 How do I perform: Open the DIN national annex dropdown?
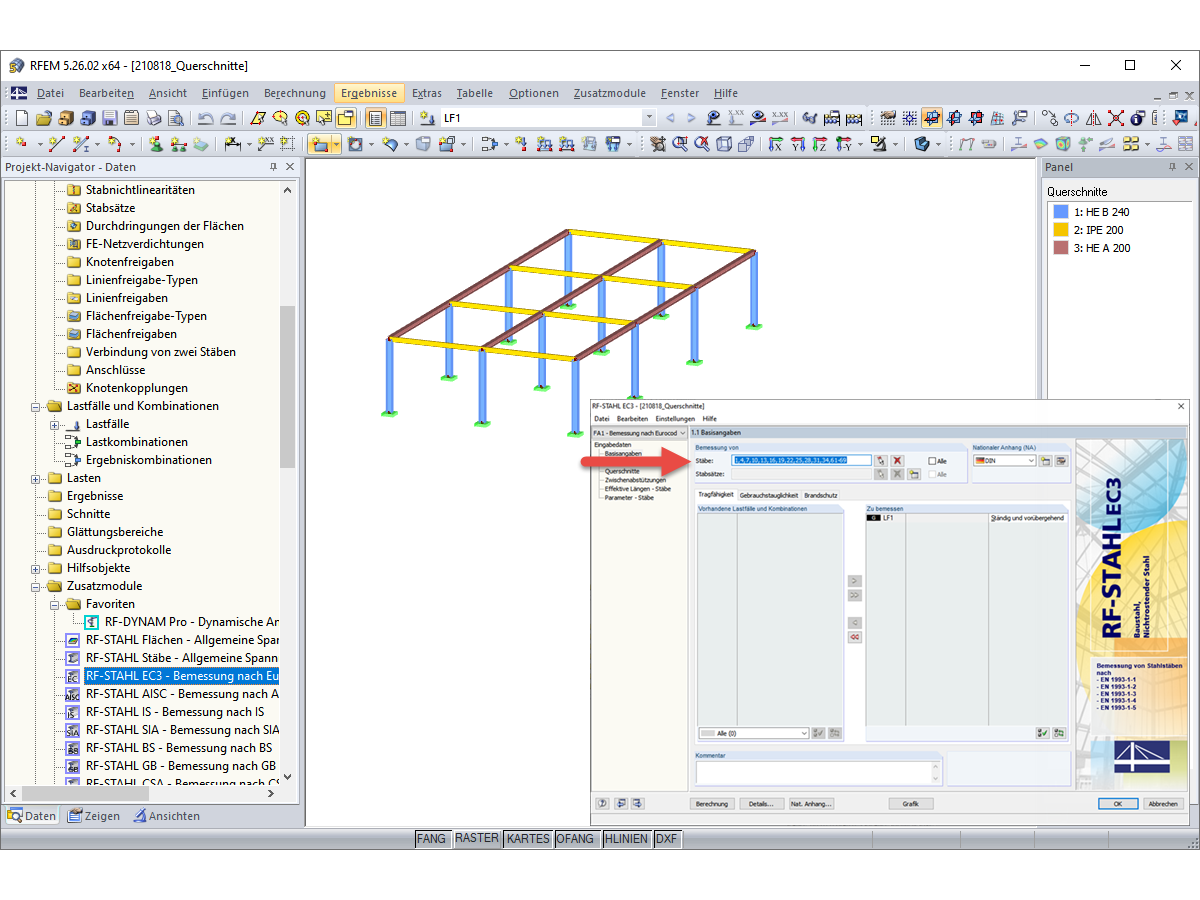click(1032, 461)
